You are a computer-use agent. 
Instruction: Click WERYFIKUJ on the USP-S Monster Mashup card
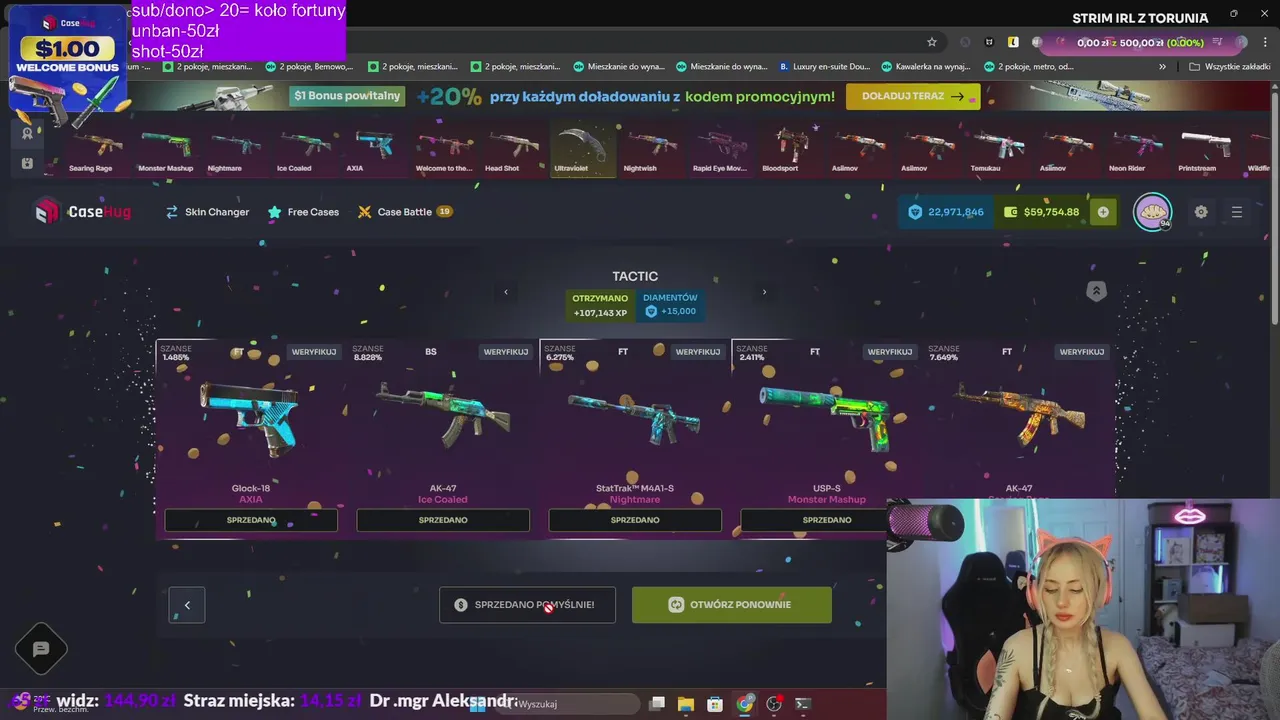coord(890,352)
